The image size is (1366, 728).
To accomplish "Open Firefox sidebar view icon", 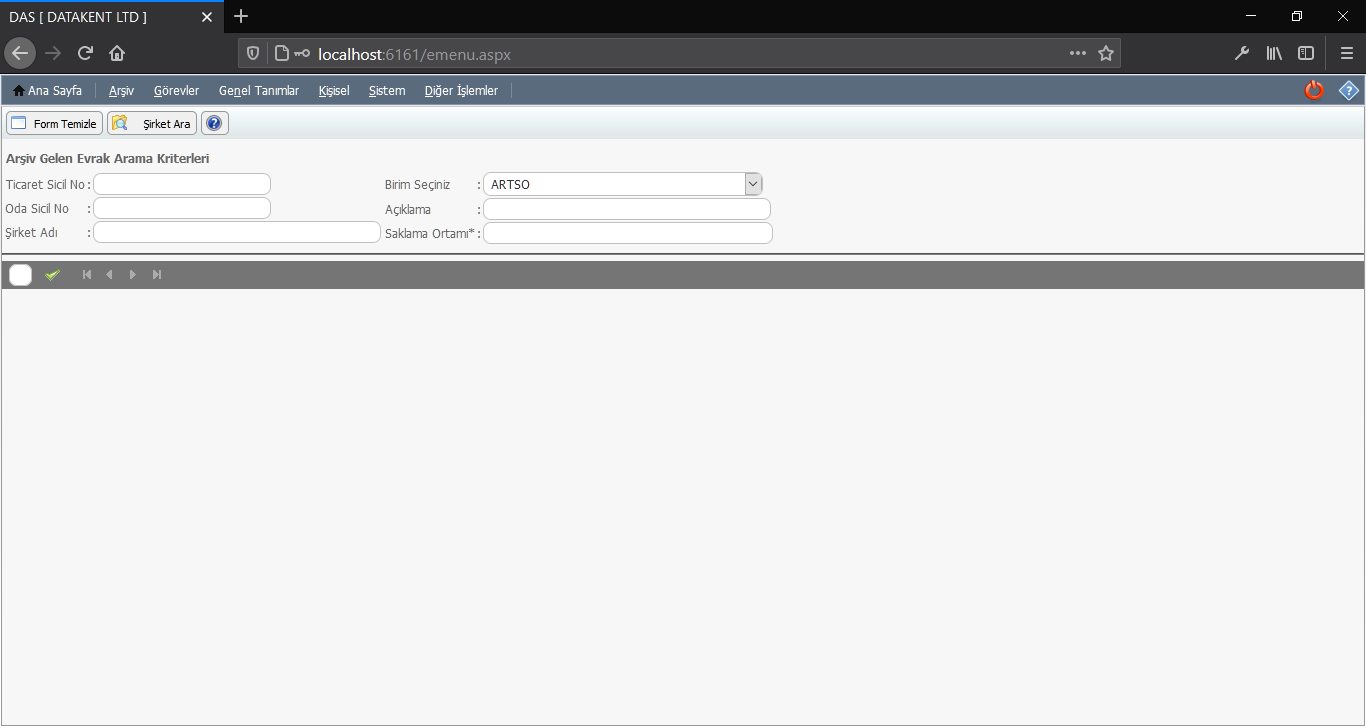I will [1306, 54].
